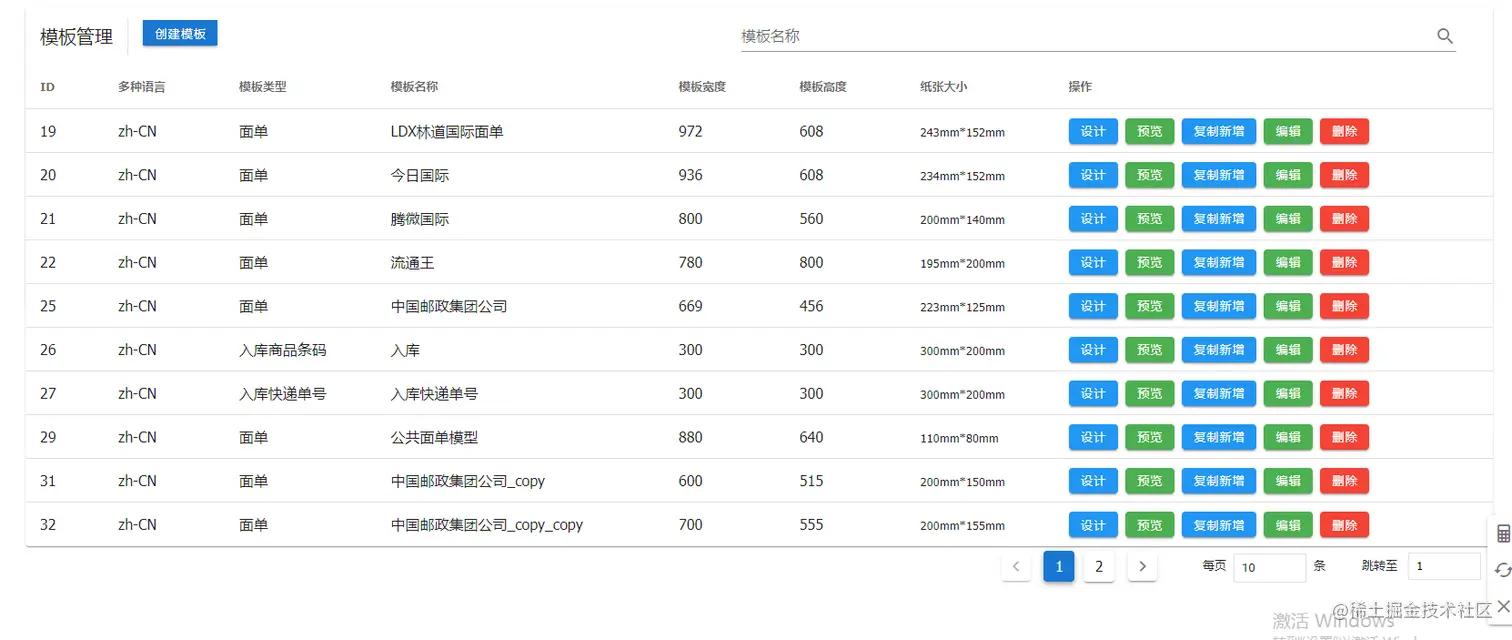Click the 模板名称 column header

pos(414,87)
